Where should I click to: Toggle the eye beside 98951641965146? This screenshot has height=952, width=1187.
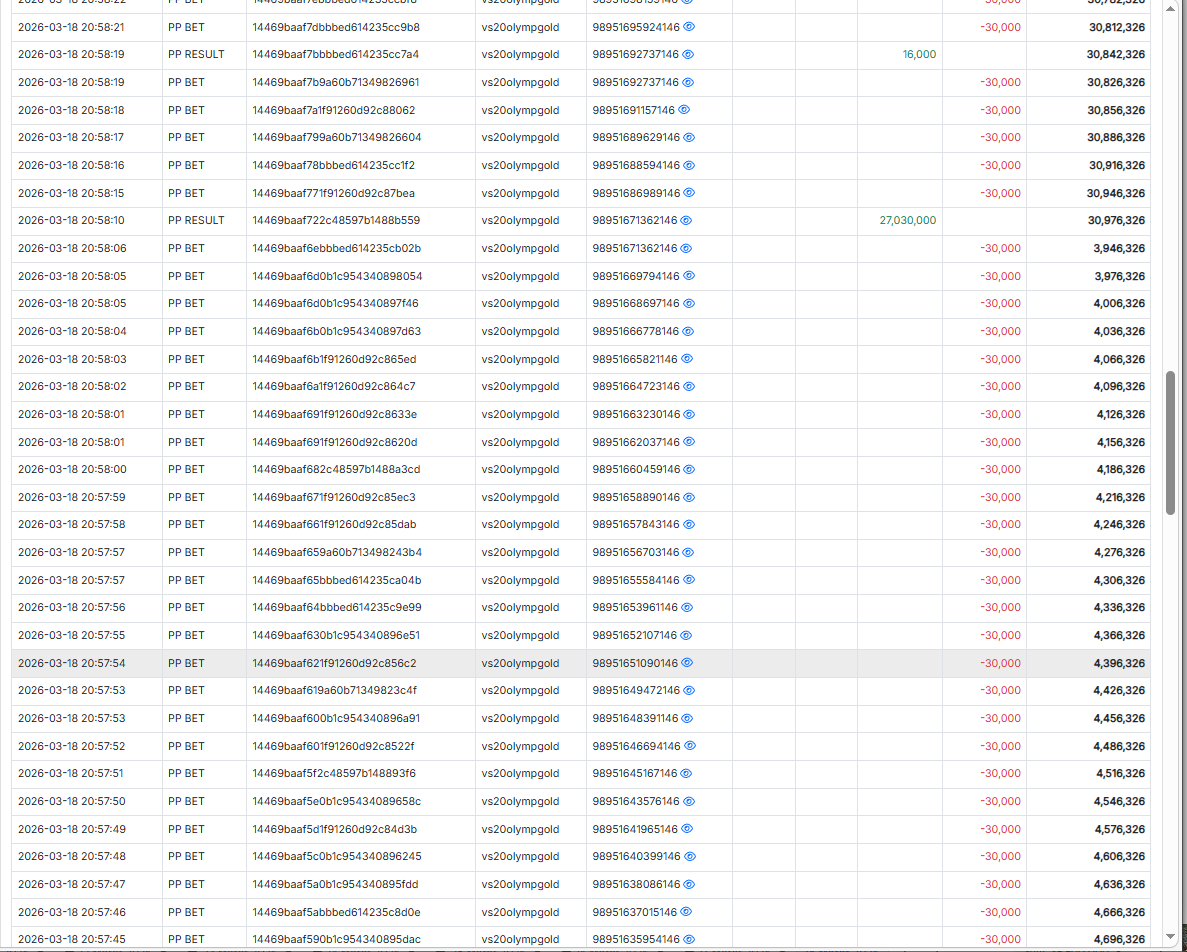(687, 829)
